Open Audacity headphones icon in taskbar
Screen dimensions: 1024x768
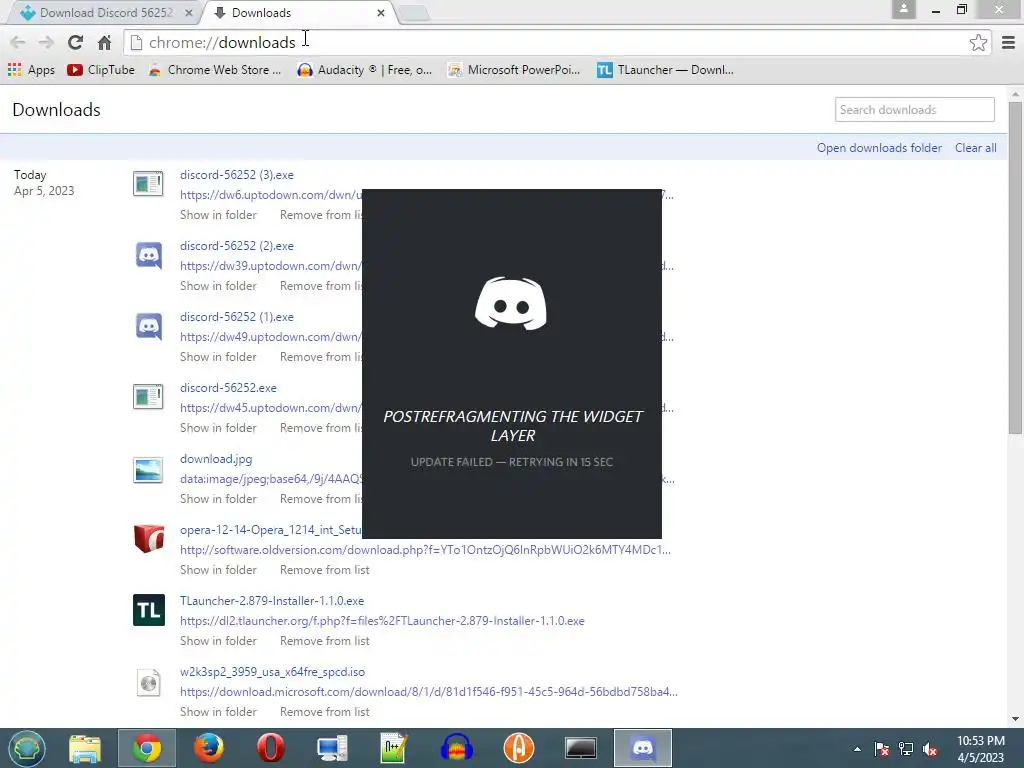pyautogui.click(x=456, y=748)
